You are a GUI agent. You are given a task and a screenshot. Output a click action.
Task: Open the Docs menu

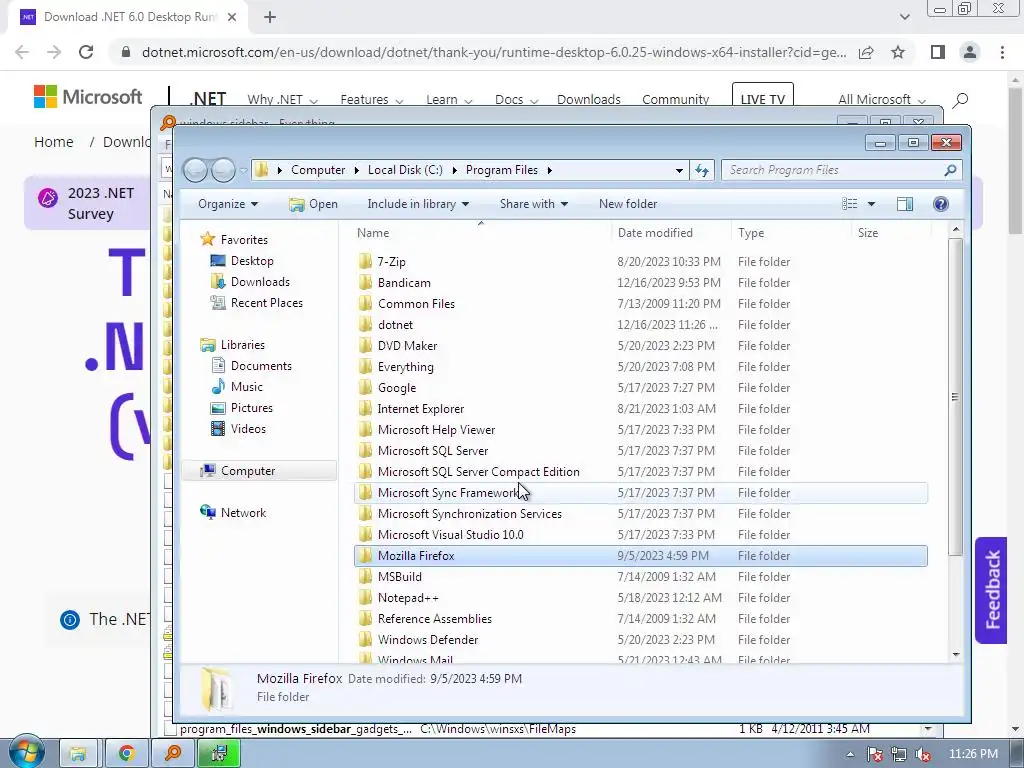click(x=517, y=99)
